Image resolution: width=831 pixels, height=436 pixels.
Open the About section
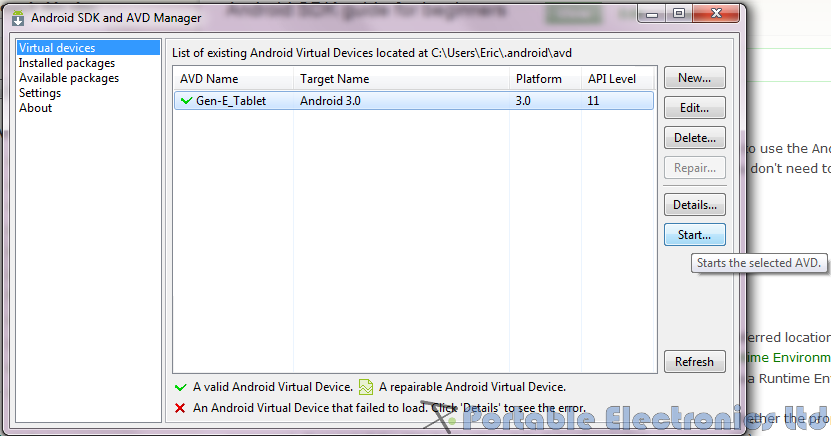point(36,108)
